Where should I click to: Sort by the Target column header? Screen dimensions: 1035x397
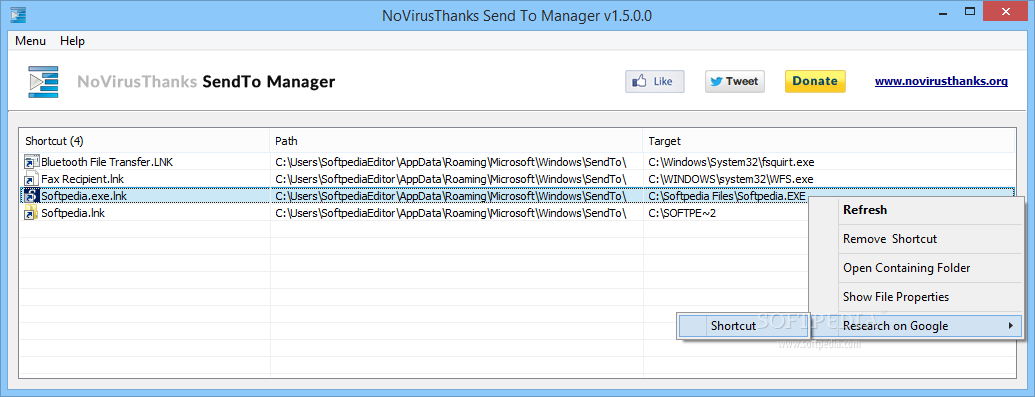828,141
